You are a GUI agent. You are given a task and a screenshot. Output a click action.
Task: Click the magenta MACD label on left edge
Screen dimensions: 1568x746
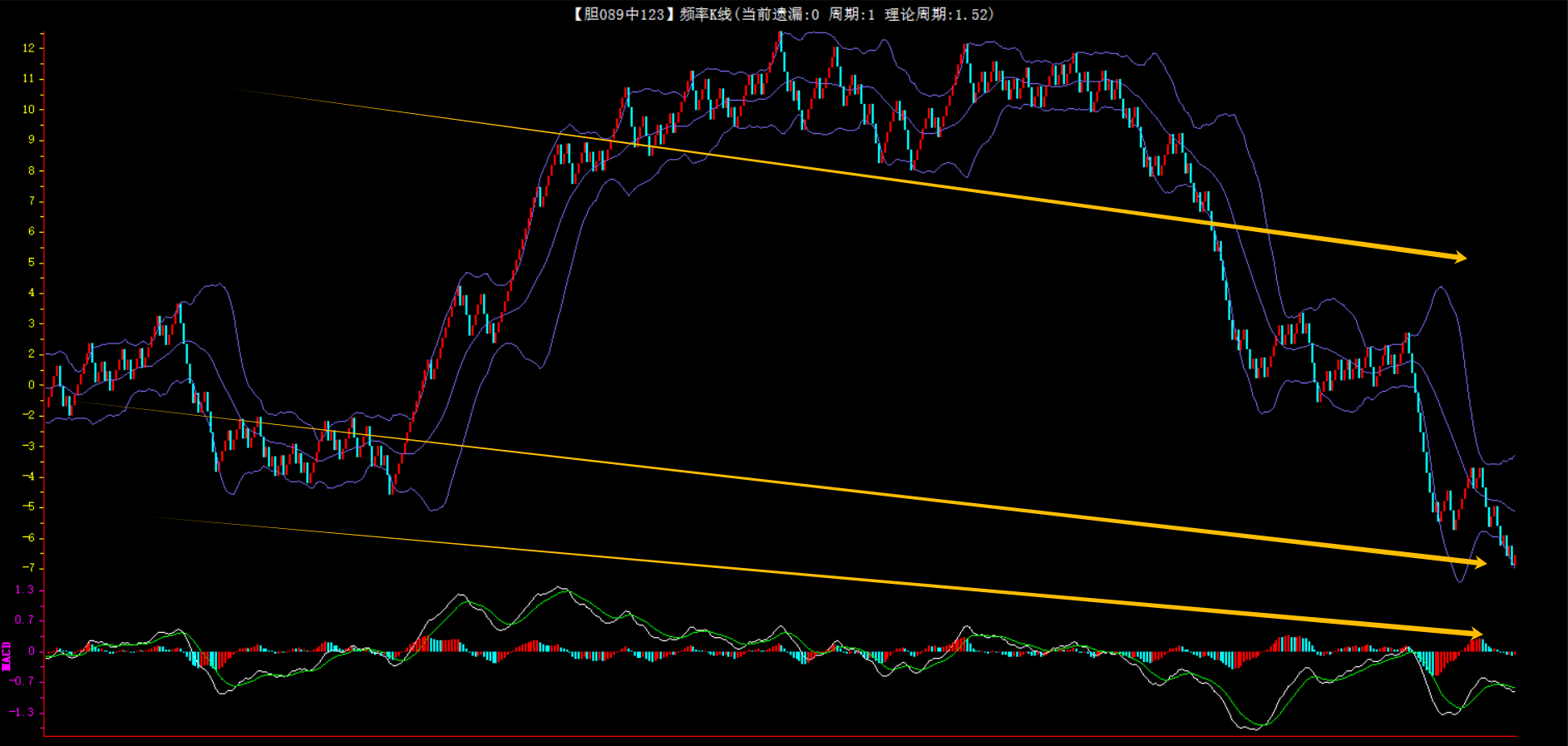coord(7,655)
